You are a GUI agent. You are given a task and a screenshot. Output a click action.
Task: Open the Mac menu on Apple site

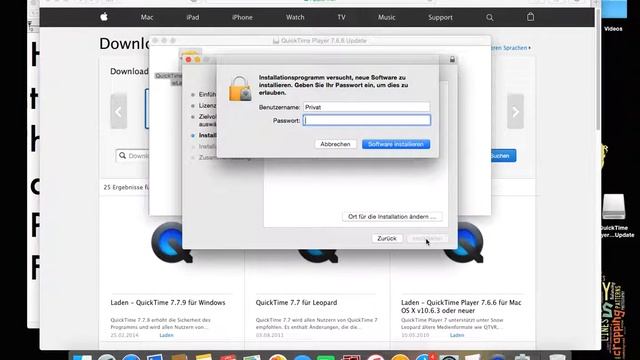(x=147, y=17)
